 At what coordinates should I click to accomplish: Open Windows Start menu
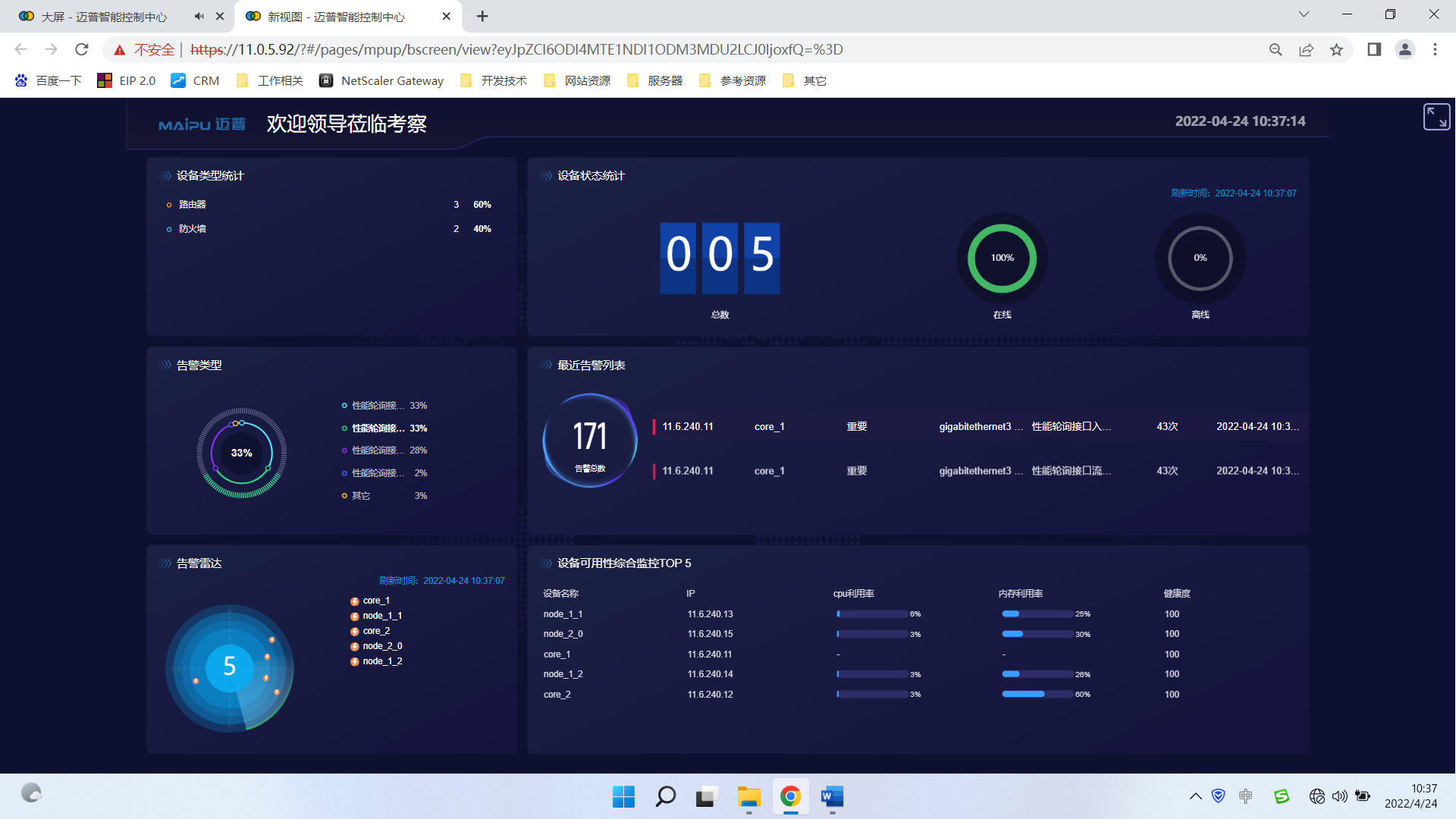pos(623,796)
